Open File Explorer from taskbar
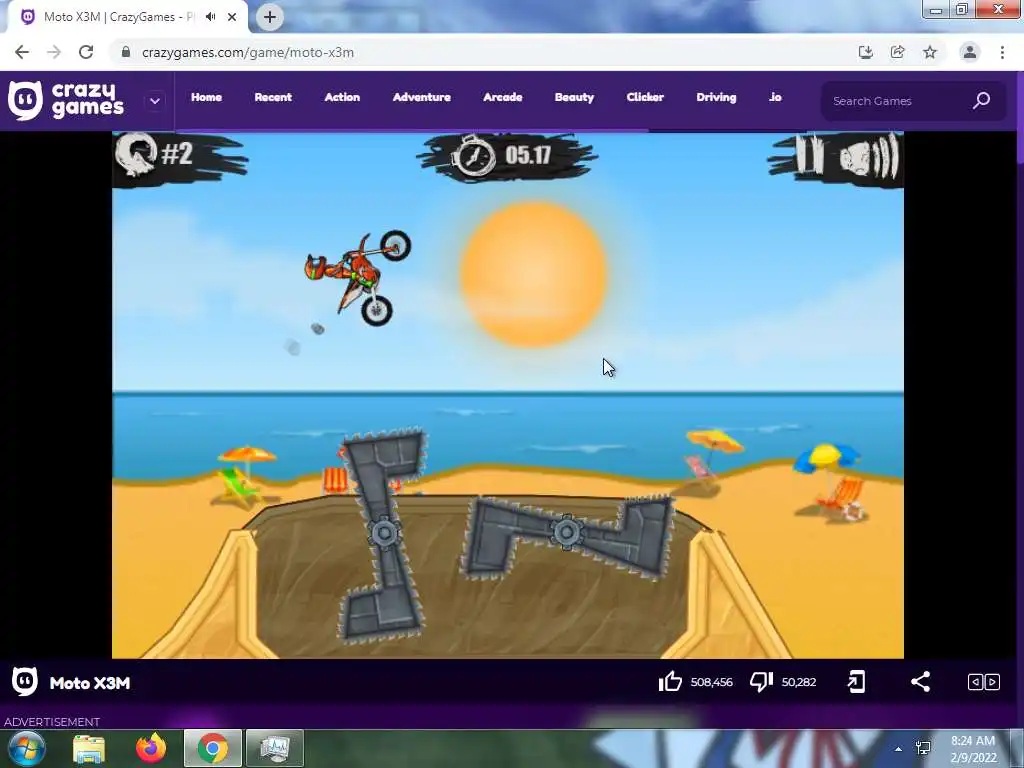Viewport: 1024px width, 768px height. click(89, 748)
